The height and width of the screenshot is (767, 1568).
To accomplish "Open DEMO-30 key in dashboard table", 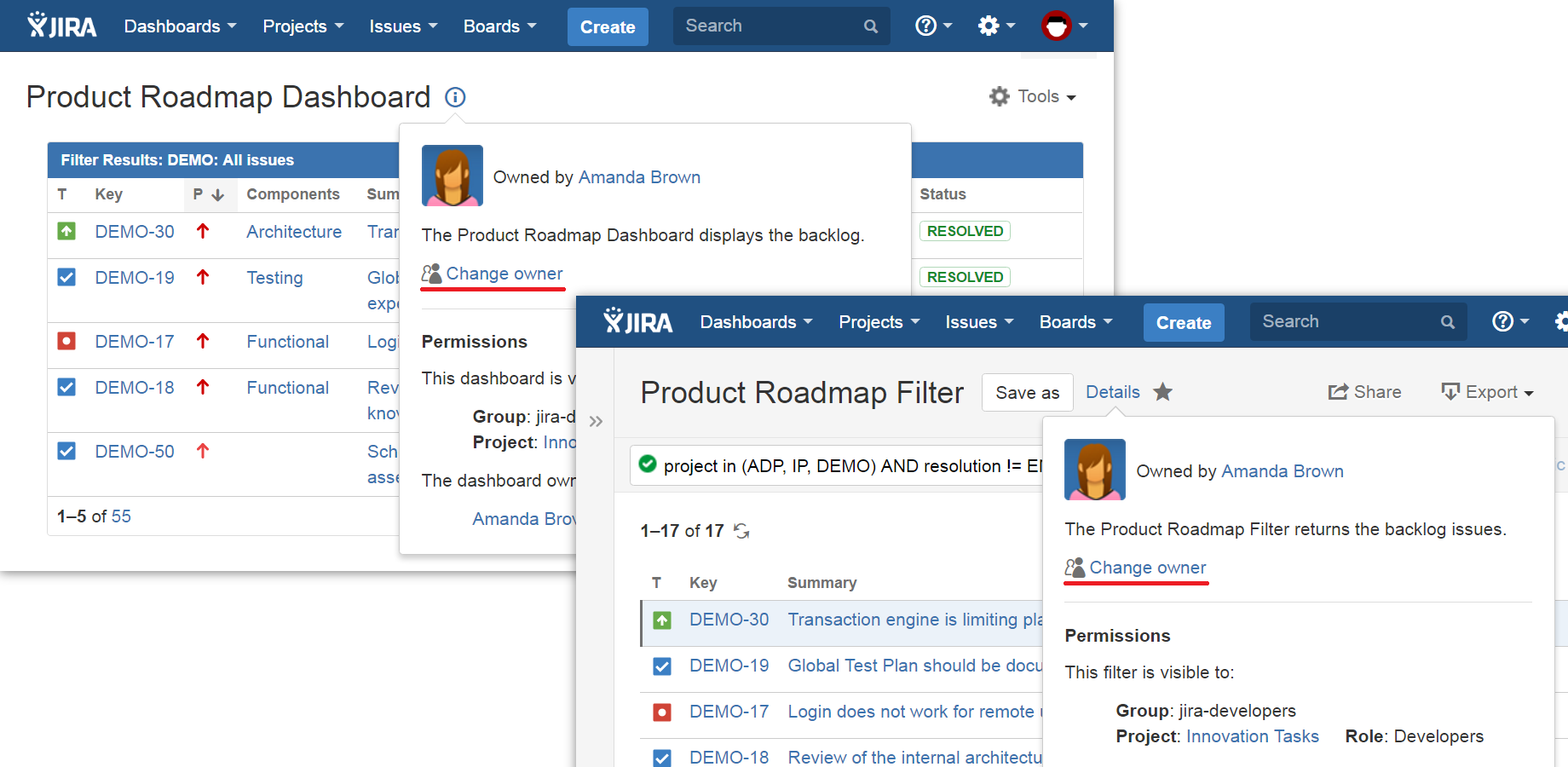I will pyautogui.click(x=135, y=232).
